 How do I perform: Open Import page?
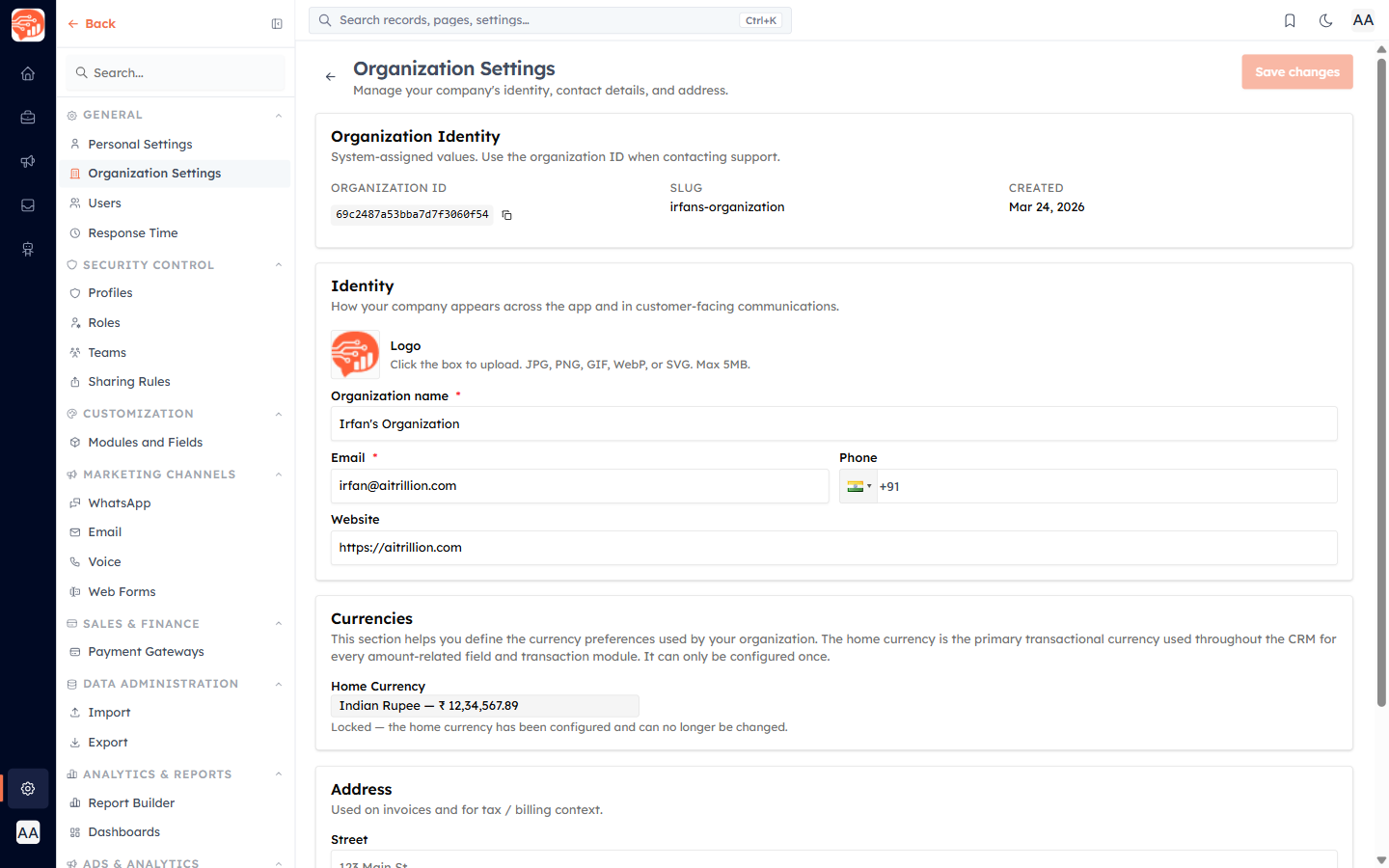pos(176,713)
